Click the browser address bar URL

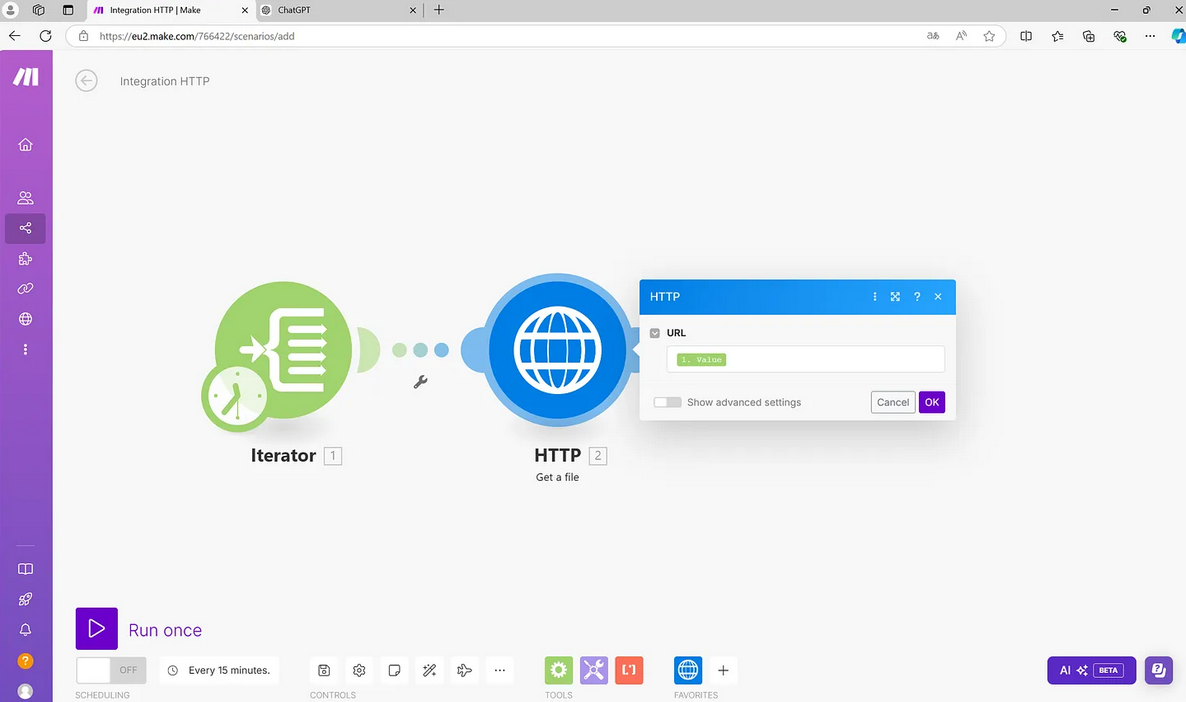[197, 36]
